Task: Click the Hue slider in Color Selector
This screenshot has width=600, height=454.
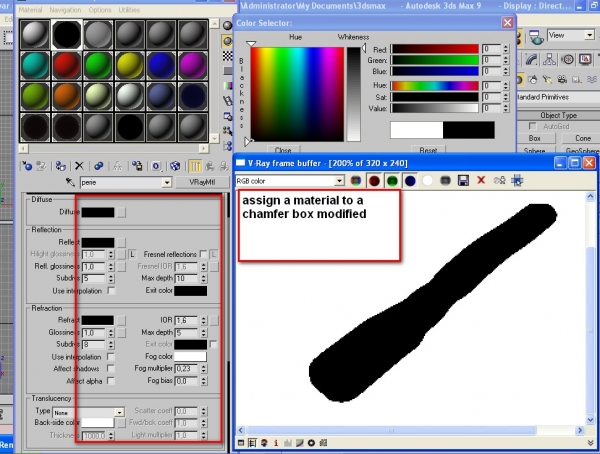Action: pos(435,85)
